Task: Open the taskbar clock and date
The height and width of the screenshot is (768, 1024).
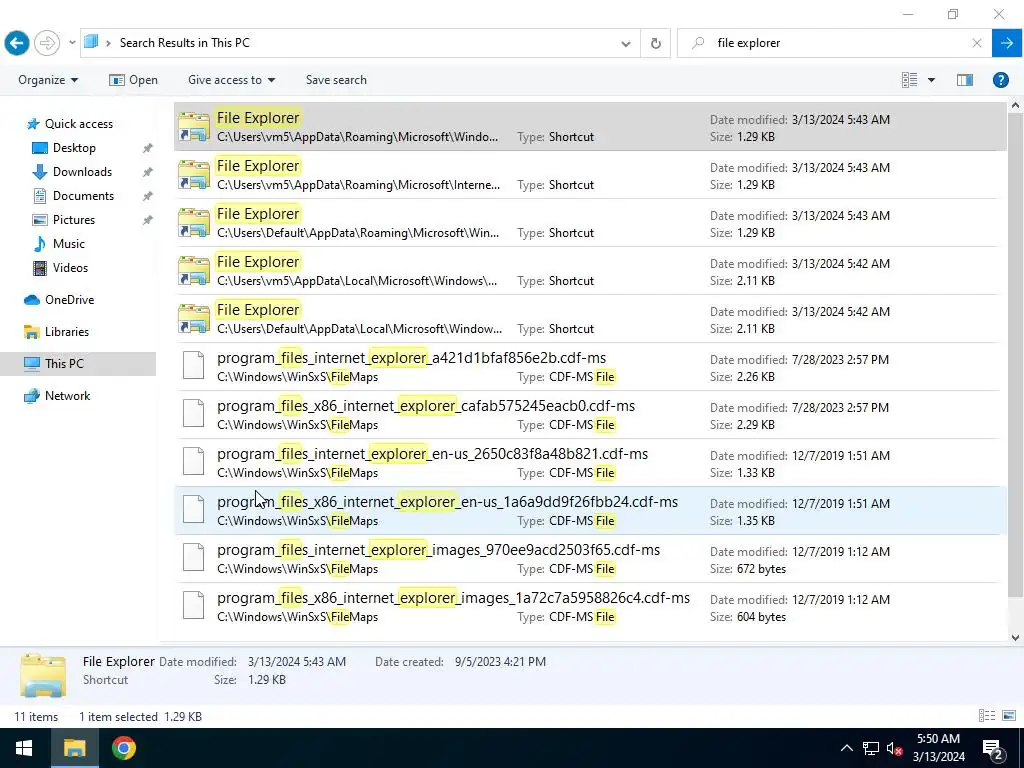Action: coord(938,748)
